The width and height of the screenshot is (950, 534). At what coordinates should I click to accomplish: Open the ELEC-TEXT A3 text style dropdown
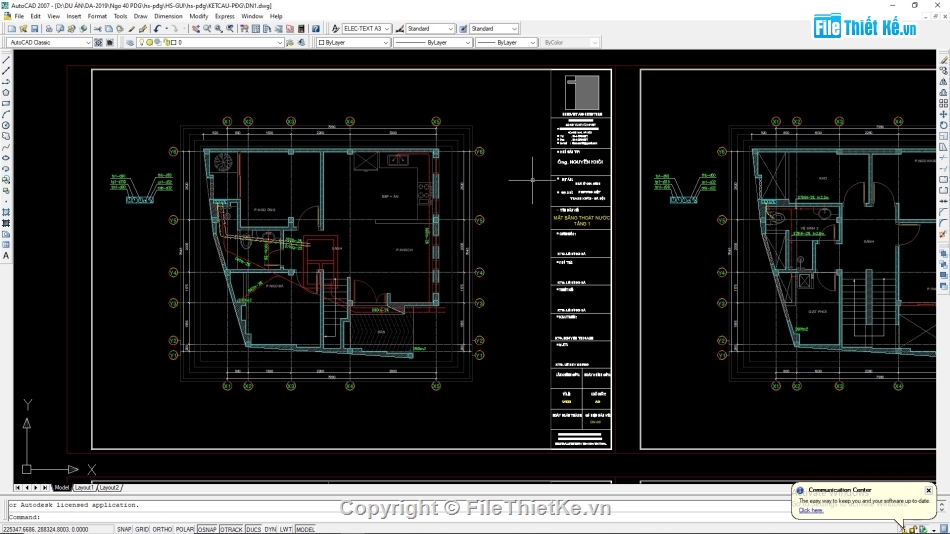point(367,28)
